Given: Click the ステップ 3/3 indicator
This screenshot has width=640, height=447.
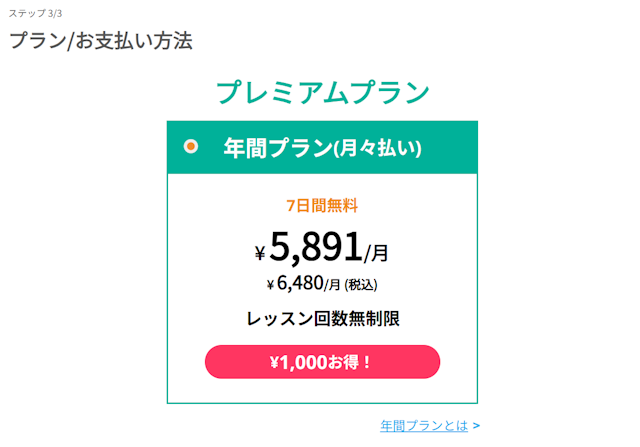Looking at the screenshot, I should point(36,13).
